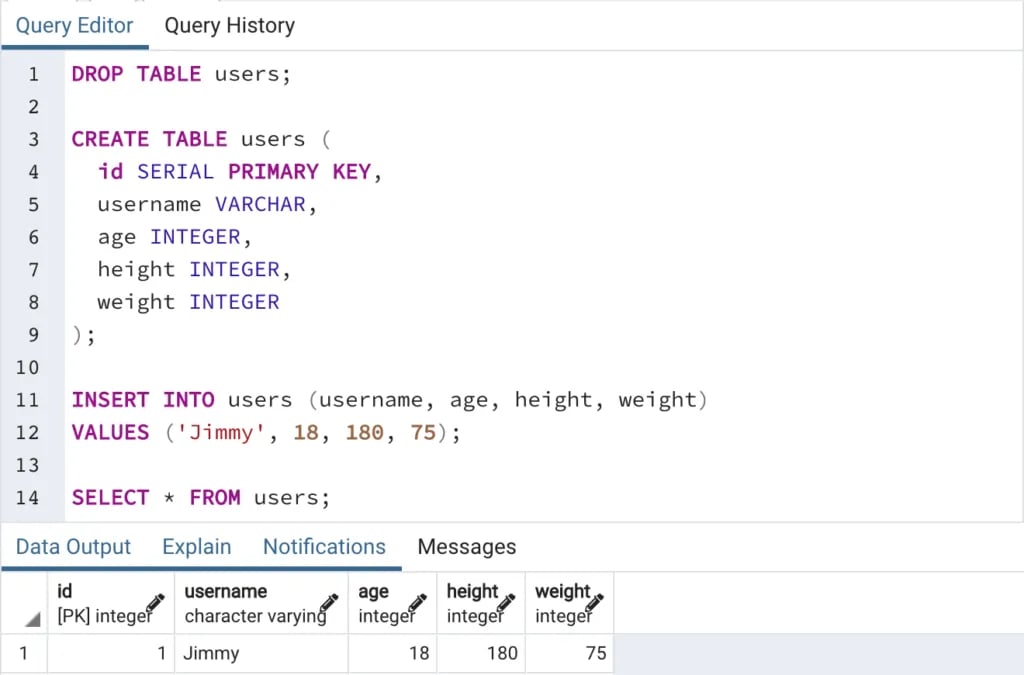Click line number 11 in gutter

point(27,400)
